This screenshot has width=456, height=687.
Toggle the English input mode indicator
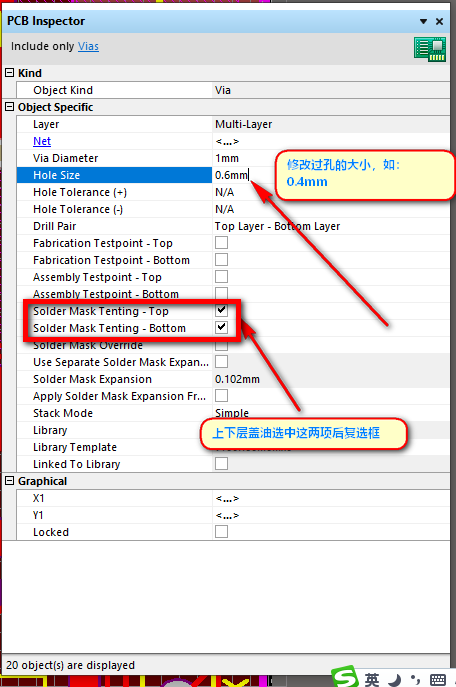click(372, 680)
